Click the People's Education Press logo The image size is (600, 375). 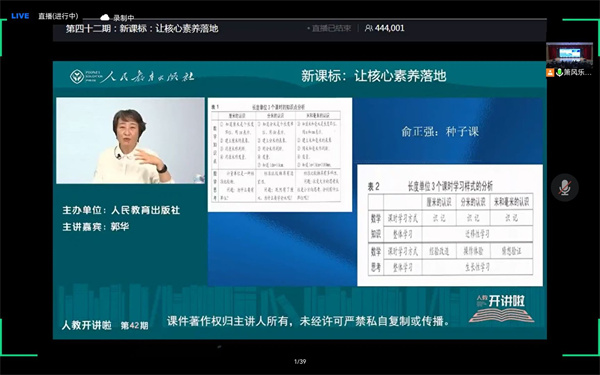pos(132,76)
